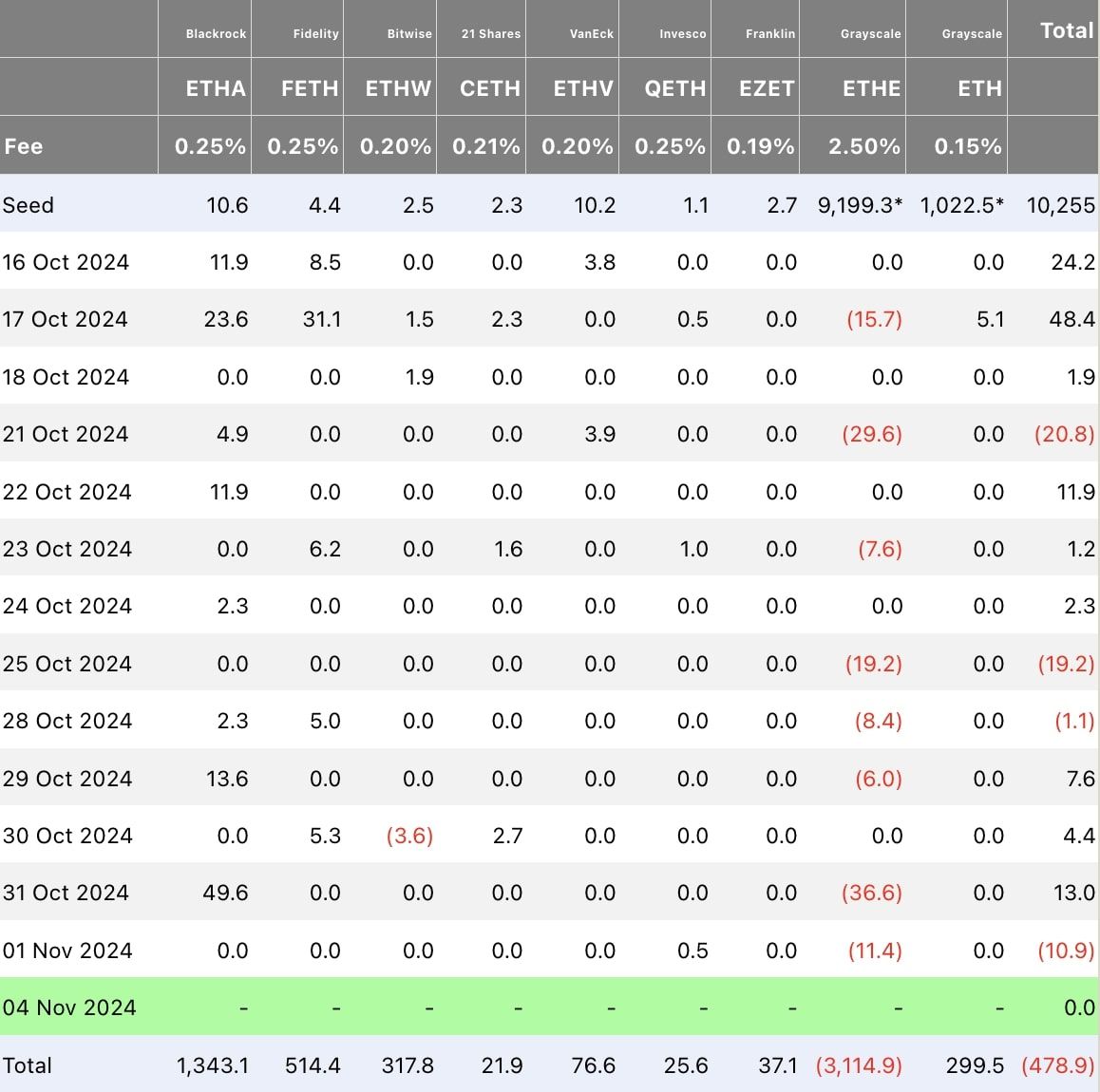The height and width of the screenshot is (1092, 1100).
Task: Click the (29.6) ETHE outflow
Action: 872,434
